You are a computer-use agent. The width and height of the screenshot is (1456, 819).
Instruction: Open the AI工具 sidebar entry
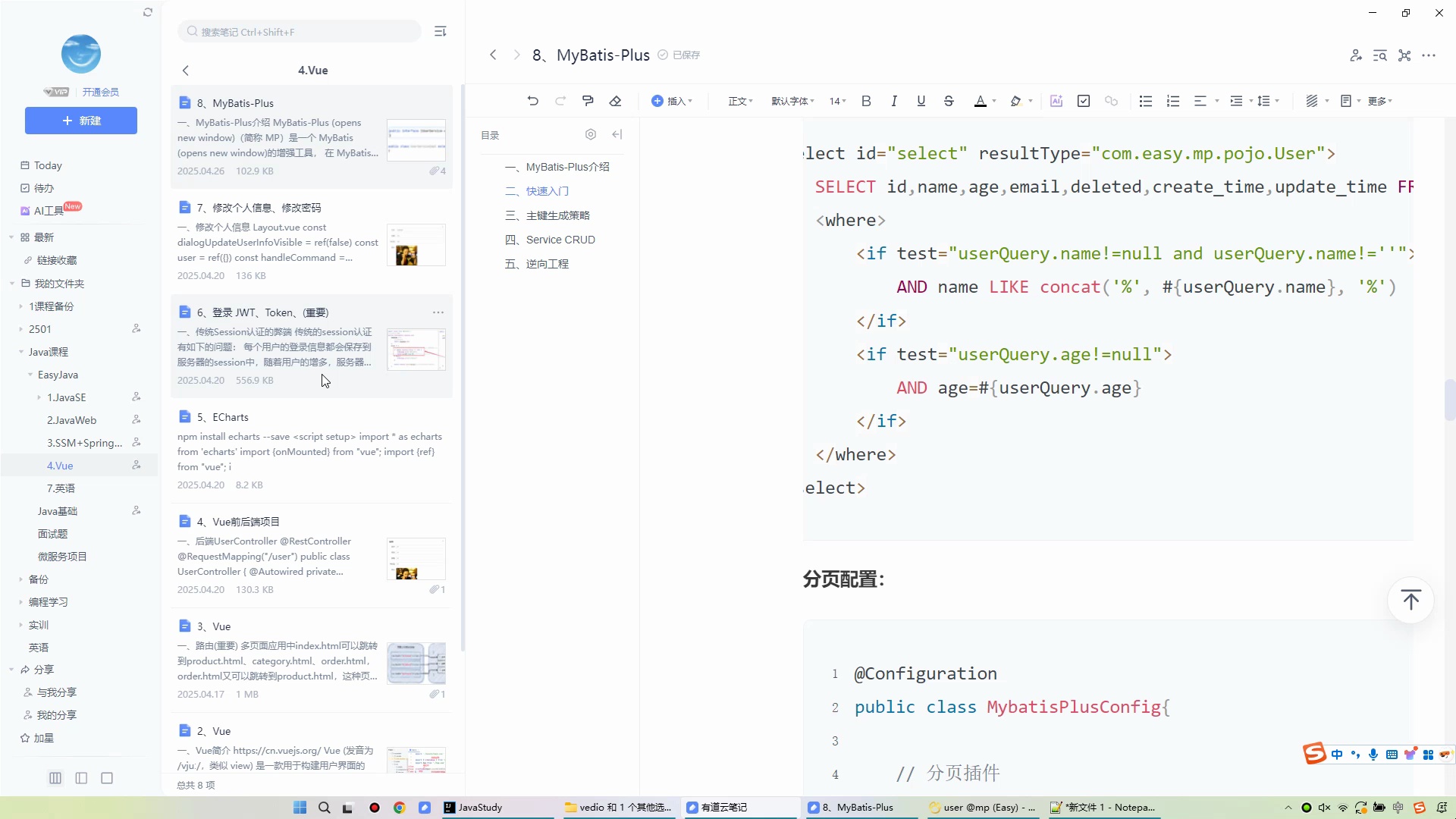pyautogui.click(x=50, y=210)
